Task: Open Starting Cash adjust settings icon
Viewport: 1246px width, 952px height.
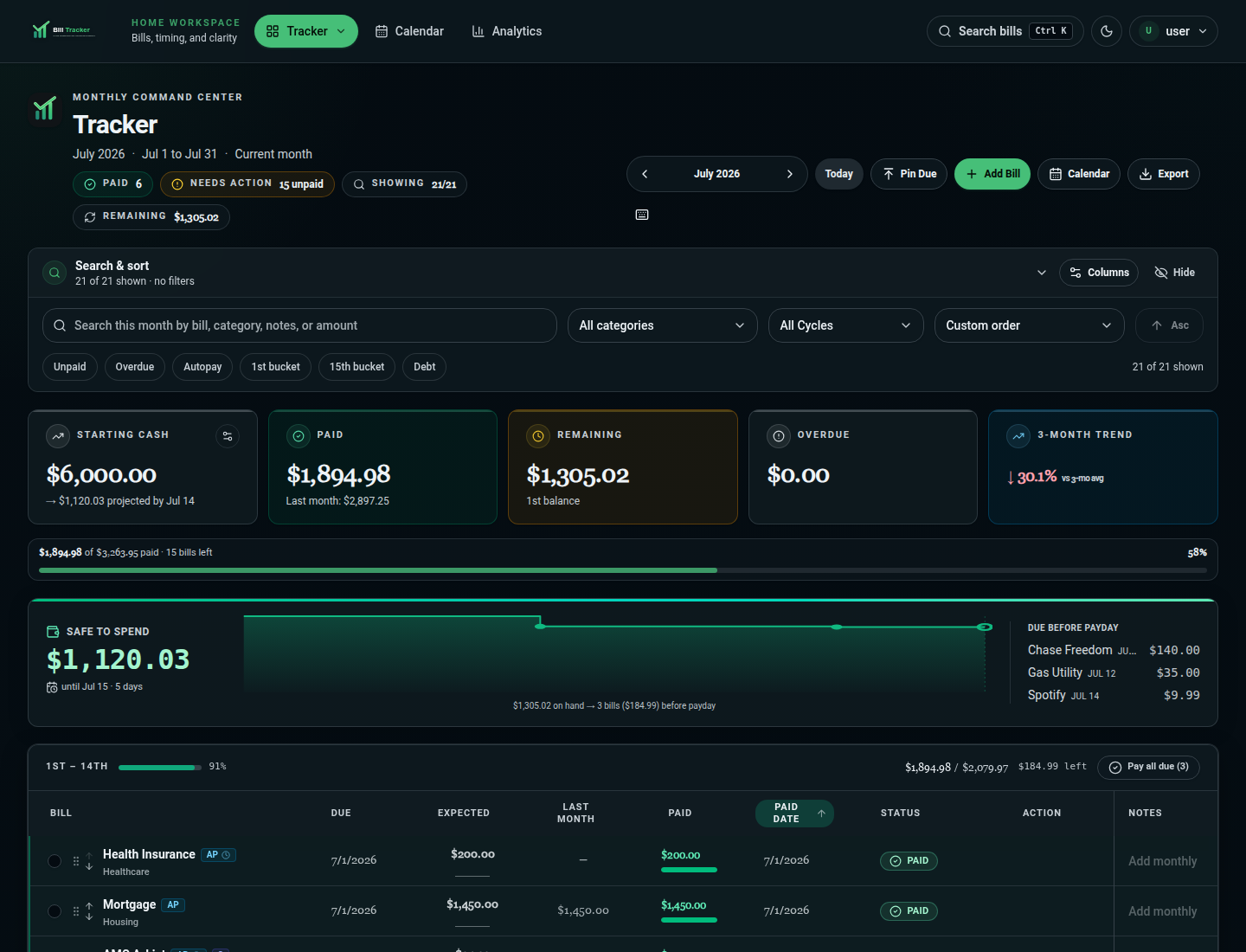Action: pyautogui.click(x=228, y=436)
